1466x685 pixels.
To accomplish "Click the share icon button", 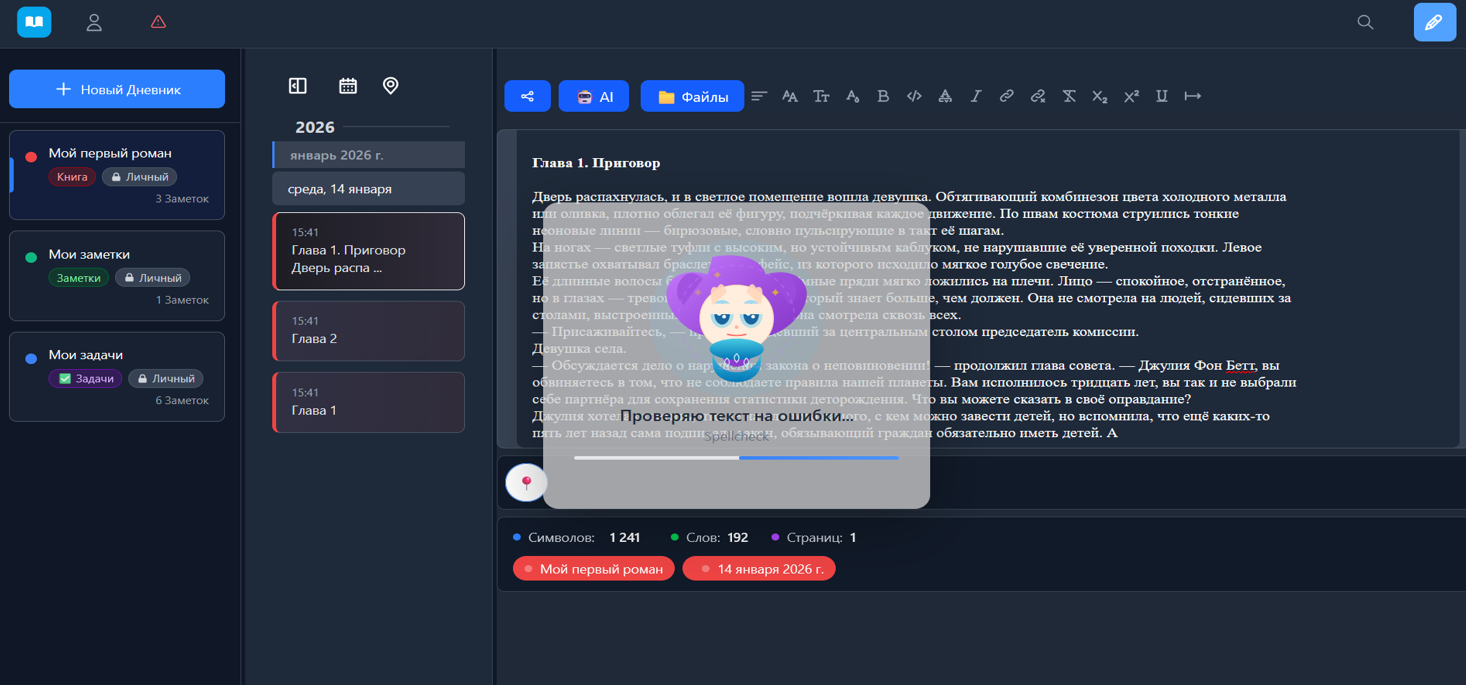I will (527, 96).
